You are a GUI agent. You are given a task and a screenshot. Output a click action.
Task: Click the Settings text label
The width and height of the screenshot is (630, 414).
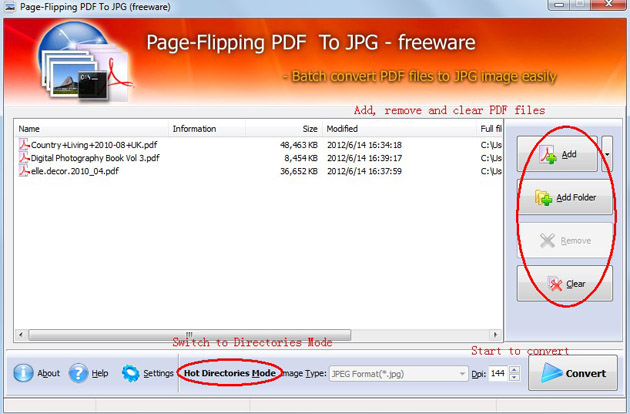(x=158, y=373)
